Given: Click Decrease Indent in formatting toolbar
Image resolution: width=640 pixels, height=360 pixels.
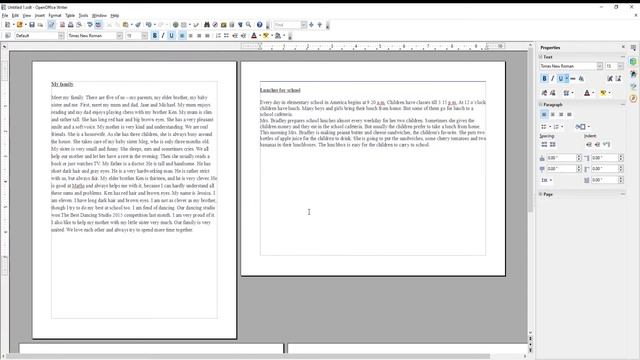Looking at the screenshot, I should point(235,36).
